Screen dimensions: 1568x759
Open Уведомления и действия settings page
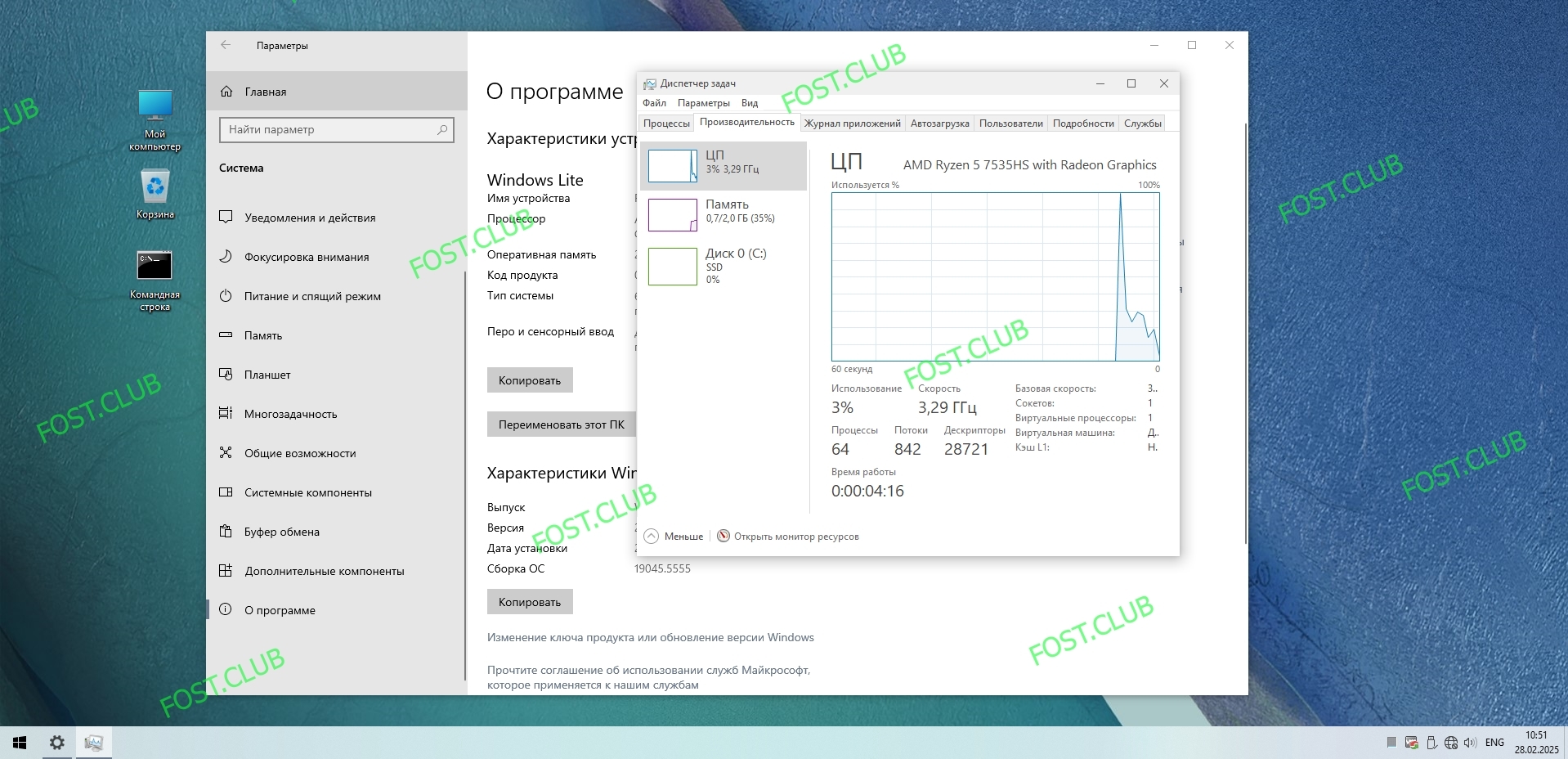pos(337,218)
